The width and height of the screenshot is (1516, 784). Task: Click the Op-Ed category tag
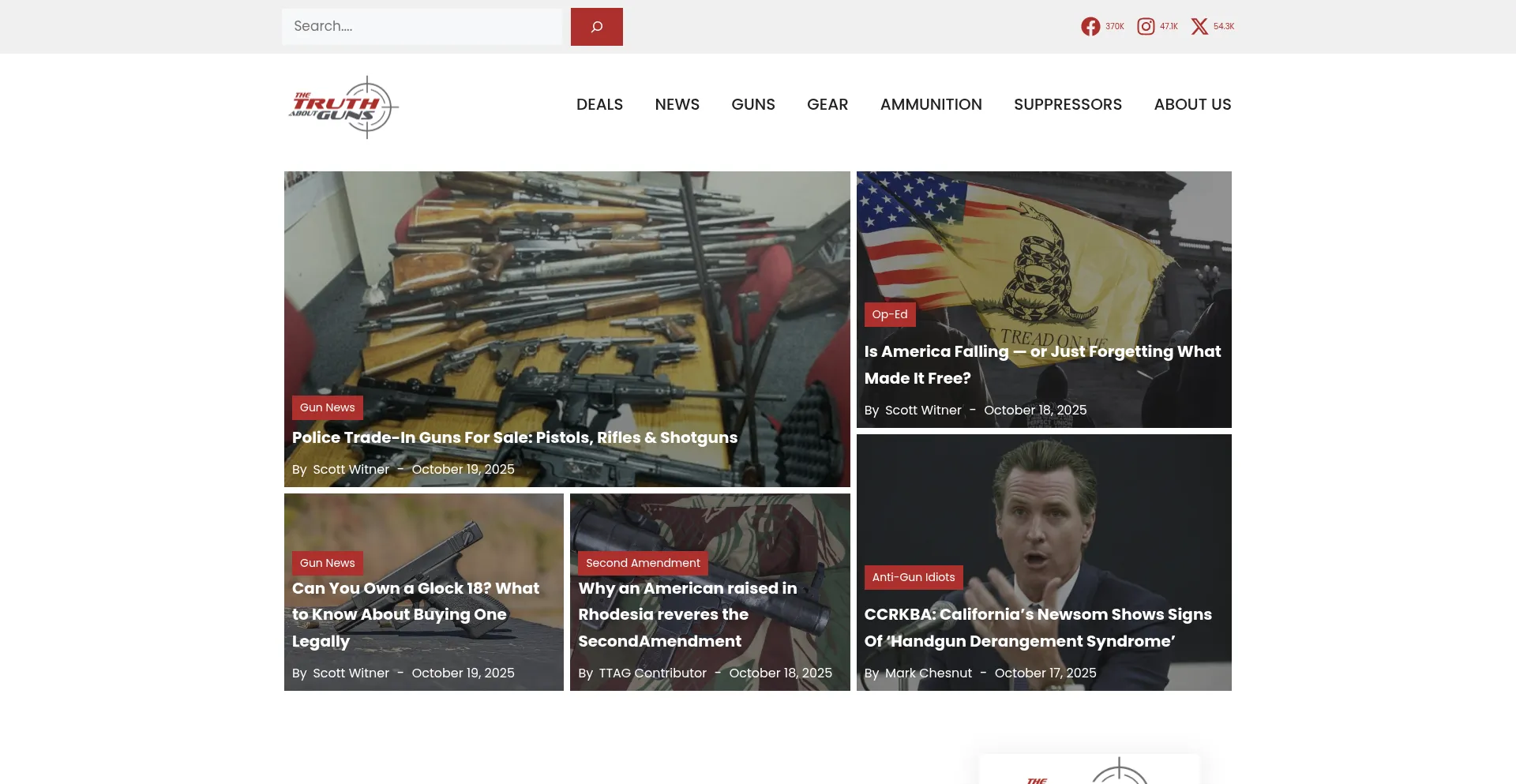[x=889, y=314]
